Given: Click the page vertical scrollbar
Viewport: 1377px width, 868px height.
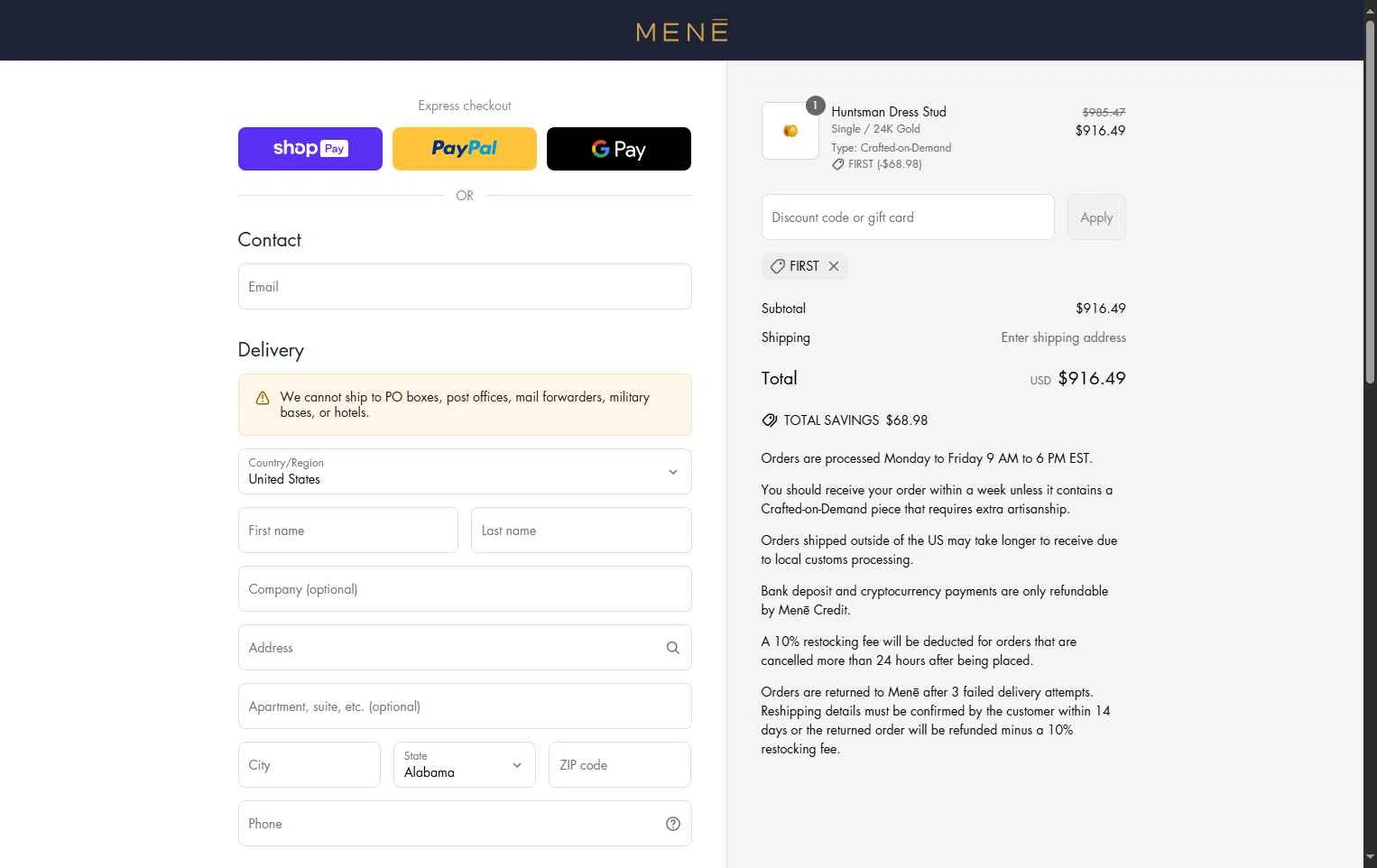Looking at the screenshot, I should (x=1370, y=203).
